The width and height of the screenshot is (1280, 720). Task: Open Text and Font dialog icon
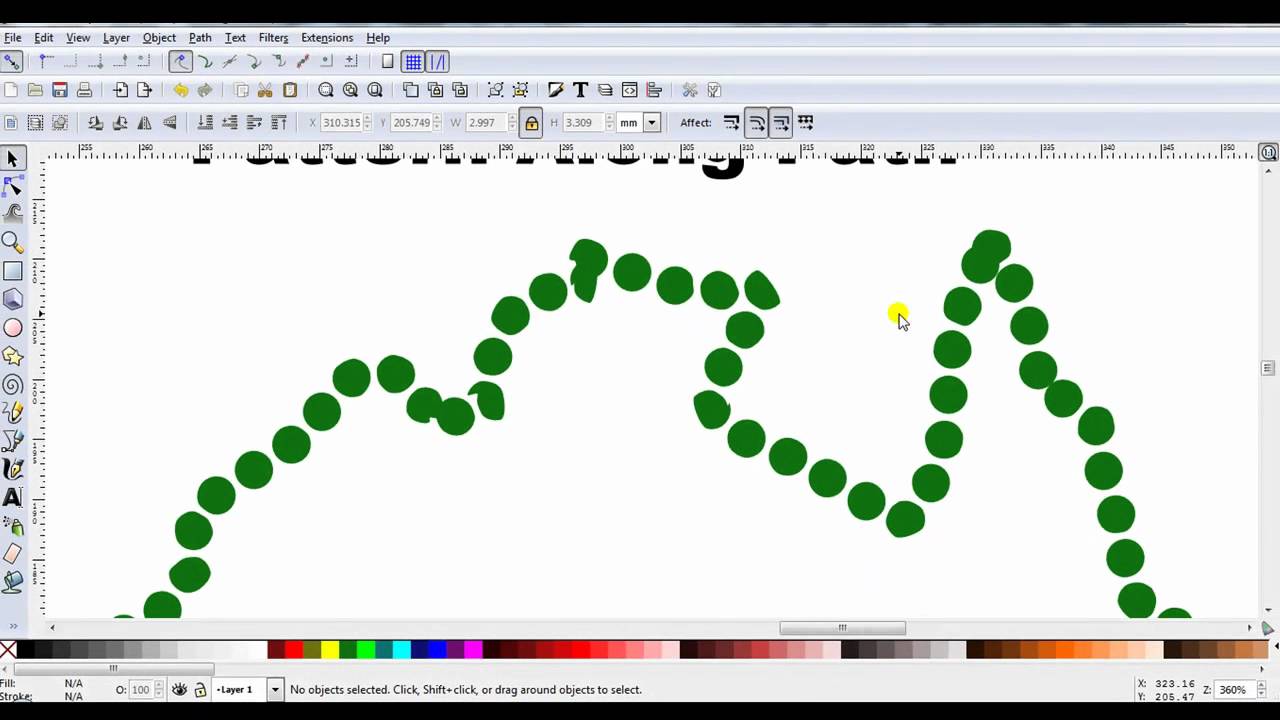[x=580, y=90]
